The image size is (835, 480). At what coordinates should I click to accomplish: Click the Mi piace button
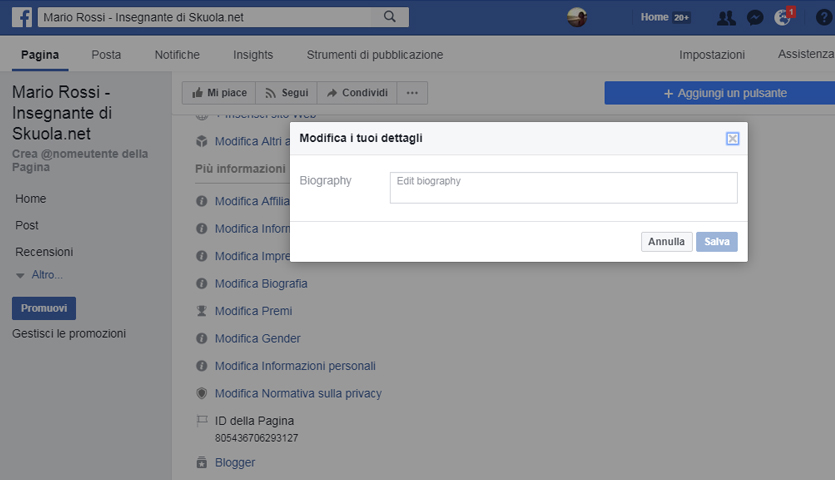point(219,93)
